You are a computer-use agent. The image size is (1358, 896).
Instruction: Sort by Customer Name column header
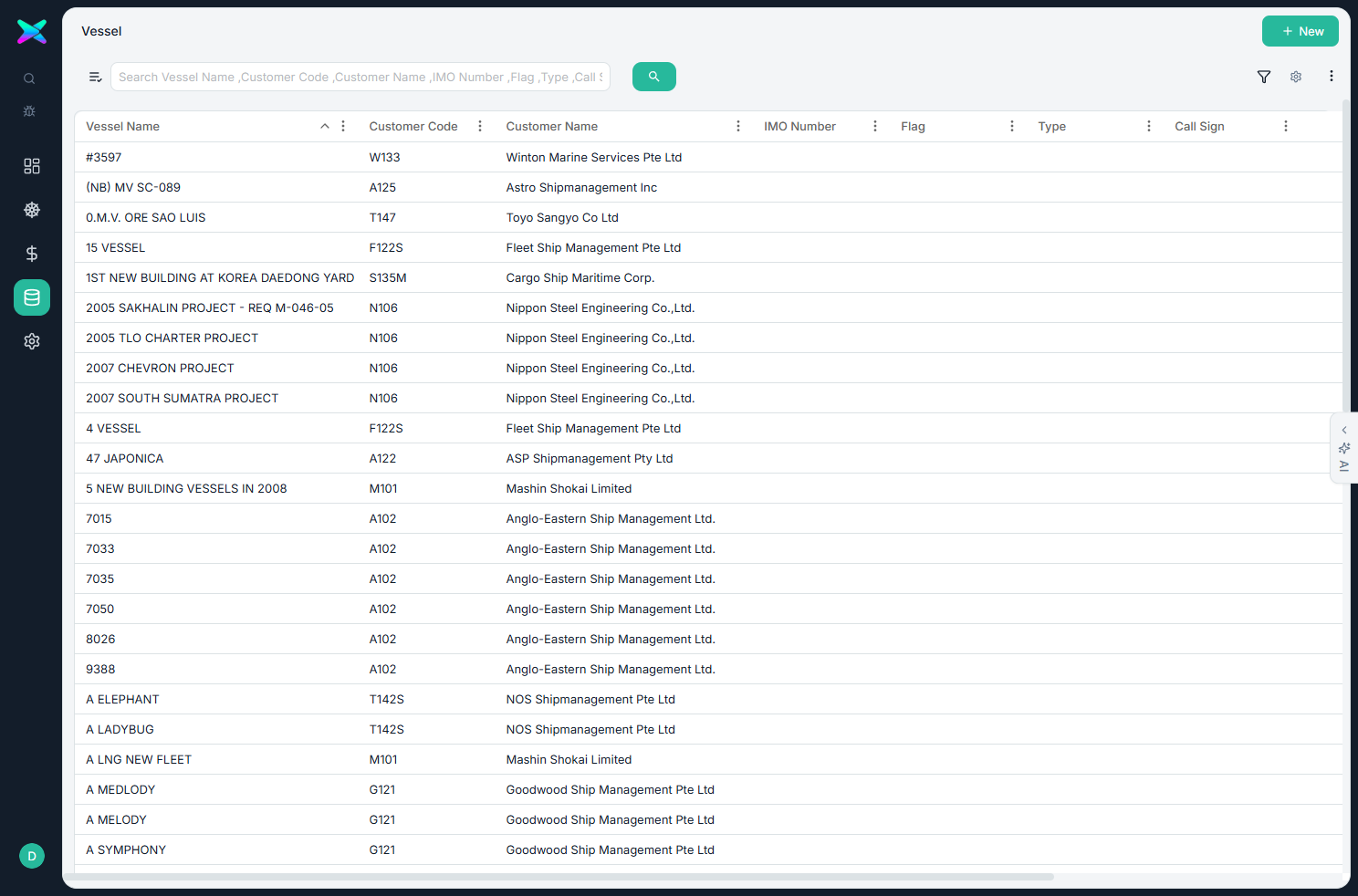coord(552,126)
